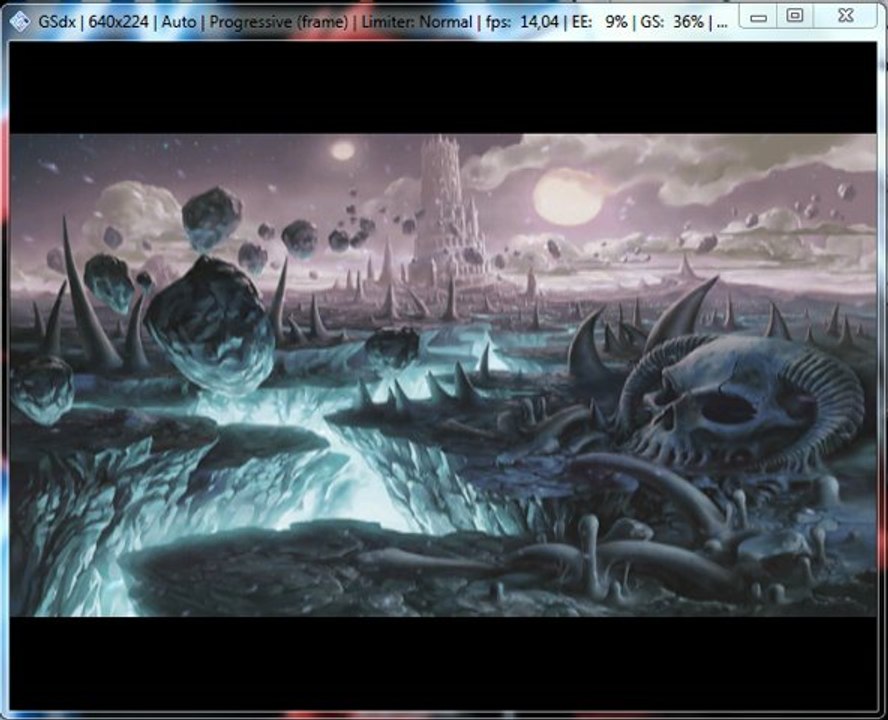The width and height of the screenshot is (888, 720).
Task: Close the GSdx window
Action: tap(845, 16)
